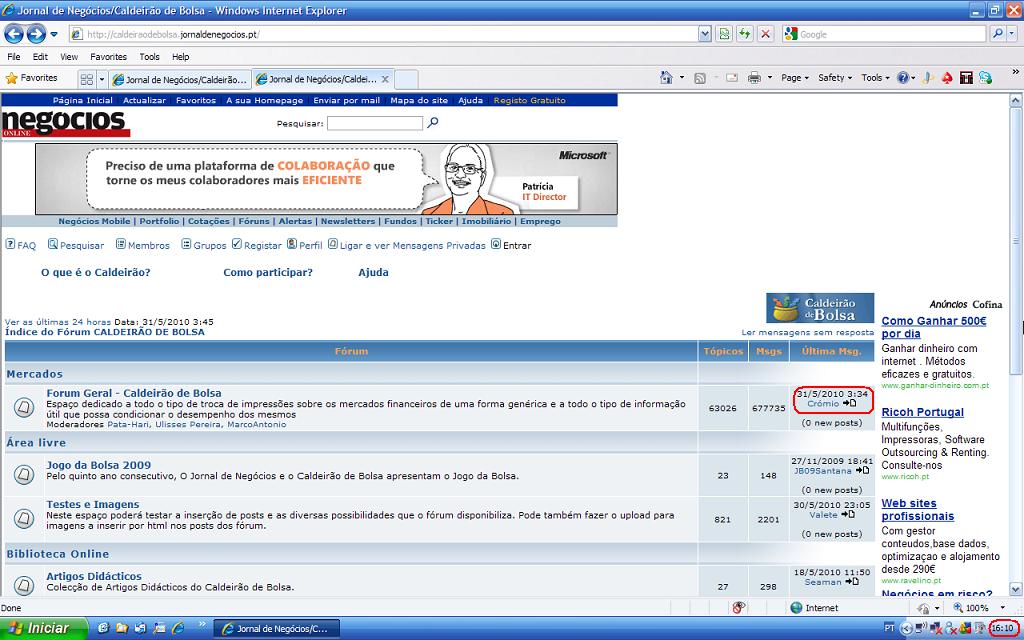Click the Pesquisar search field

(x=375, y=123)
